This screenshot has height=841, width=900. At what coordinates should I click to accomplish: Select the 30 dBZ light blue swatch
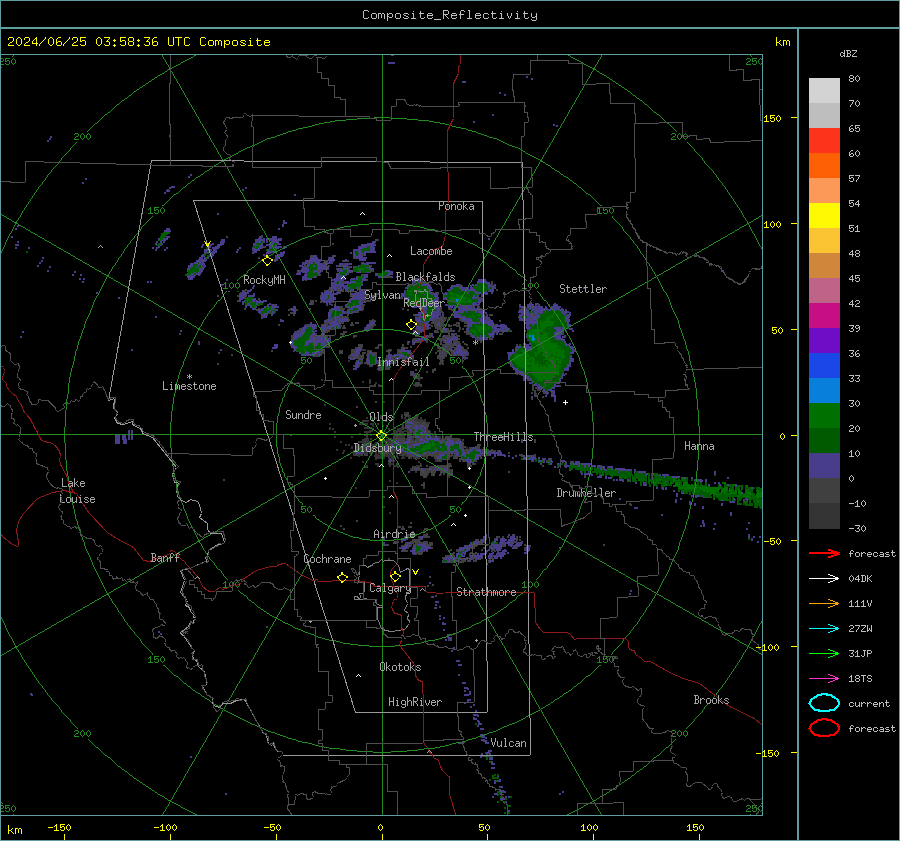point(824,390)
